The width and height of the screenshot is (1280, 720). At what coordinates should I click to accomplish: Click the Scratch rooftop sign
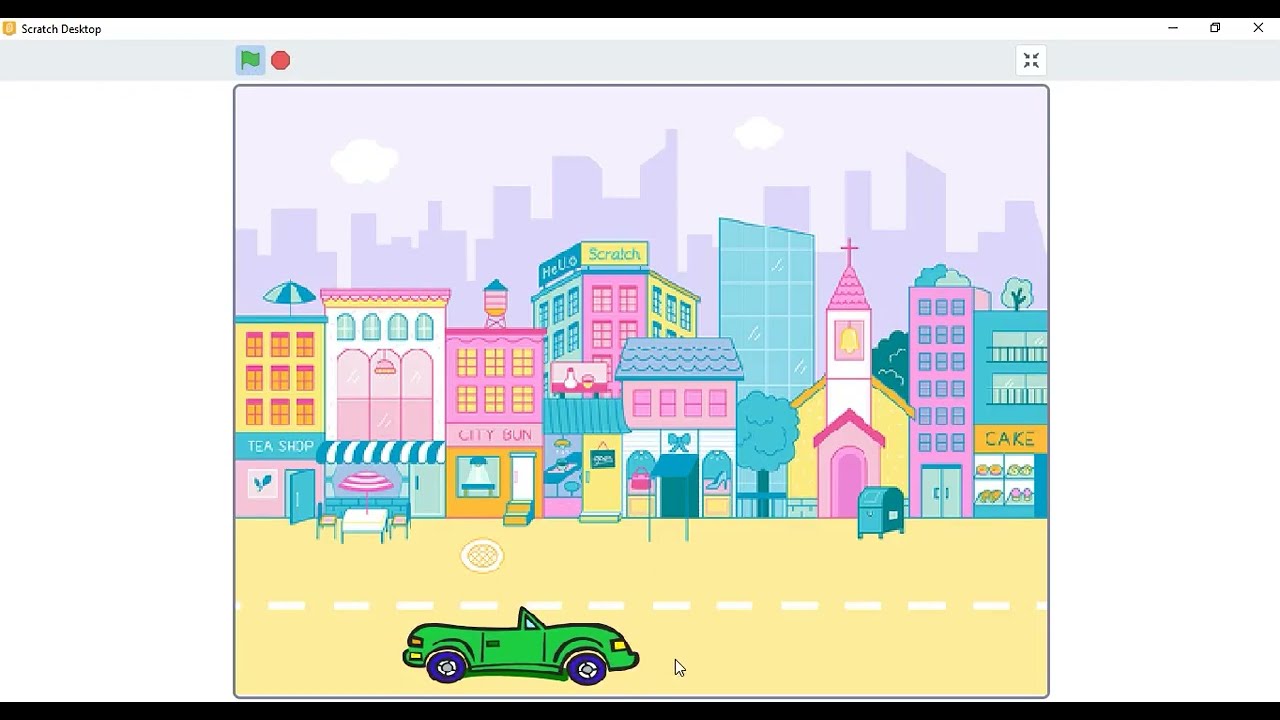coord(614,254)
